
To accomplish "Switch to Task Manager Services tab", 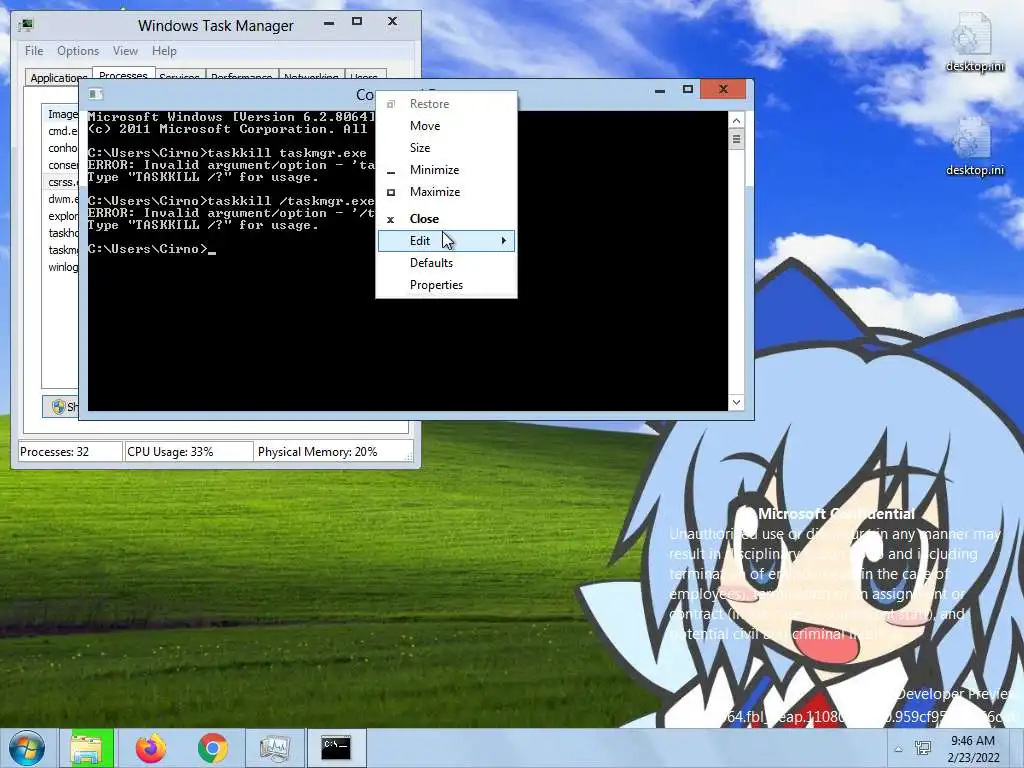I will point(180,76).
